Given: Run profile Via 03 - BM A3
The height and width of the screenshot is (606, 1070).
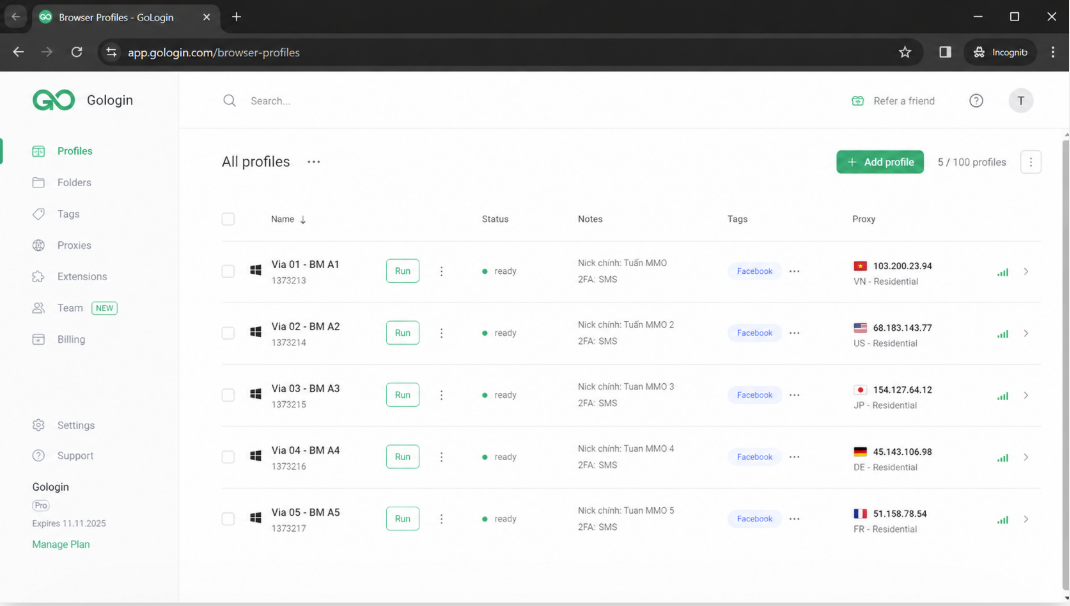Looking at the screenshot, I should click(403, 395).
